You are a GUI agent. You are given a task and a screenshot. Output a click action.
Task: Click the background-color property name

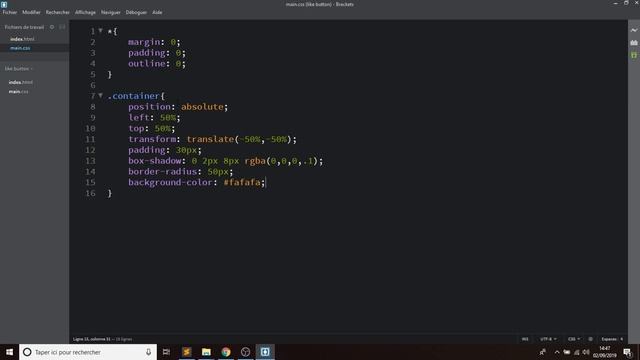(170, 182)
